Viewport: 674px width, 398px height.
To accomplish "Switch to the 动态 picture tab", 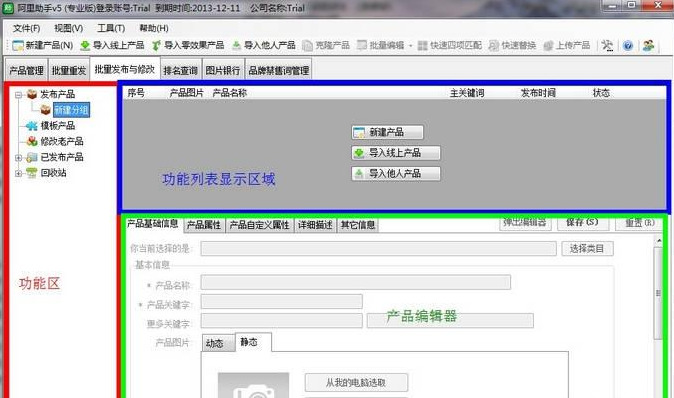I will (218, 343).
